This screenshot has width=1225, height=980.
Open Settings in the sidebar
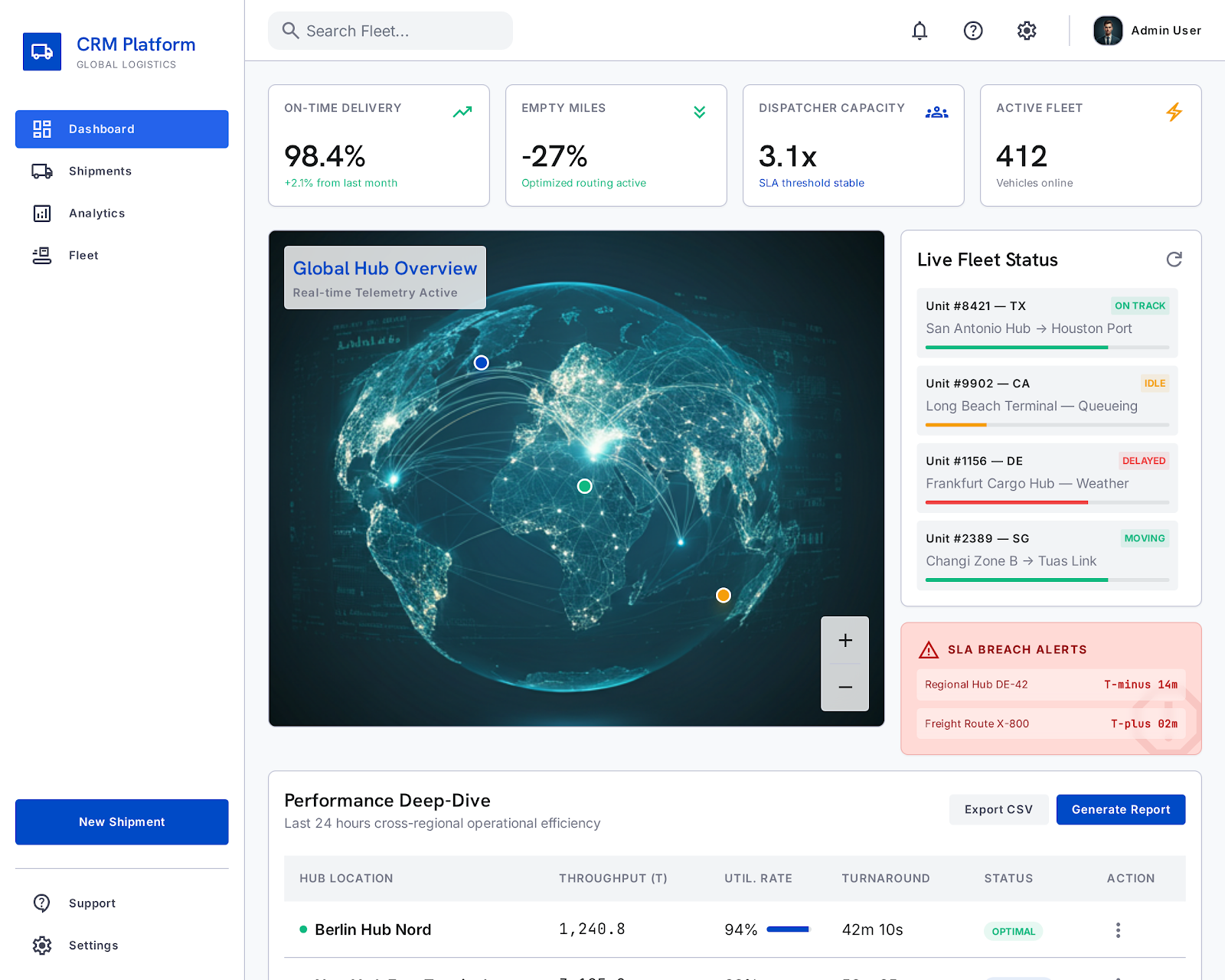coord(122,946)
